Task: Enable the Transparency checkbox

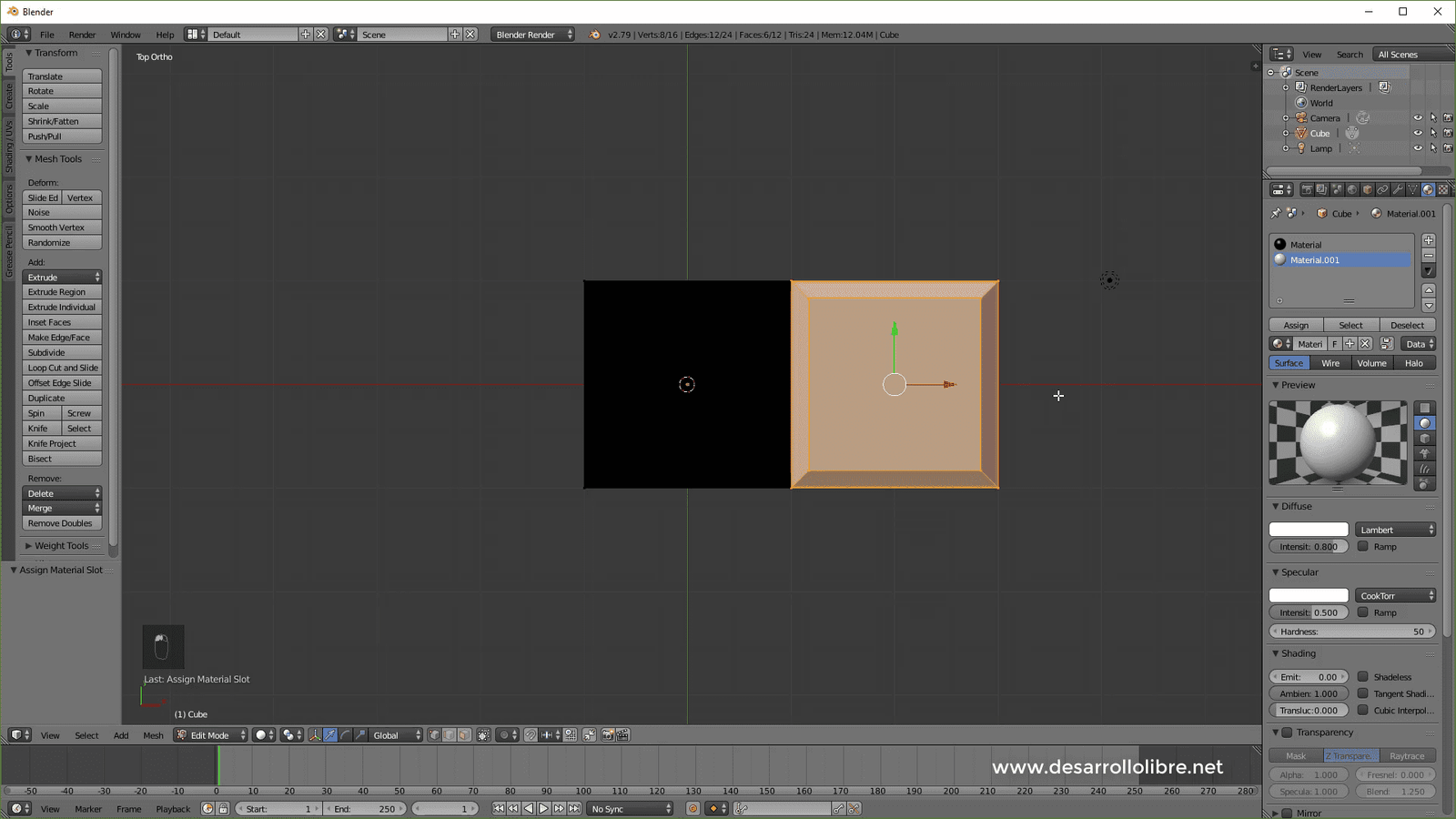Action: 1287,733
